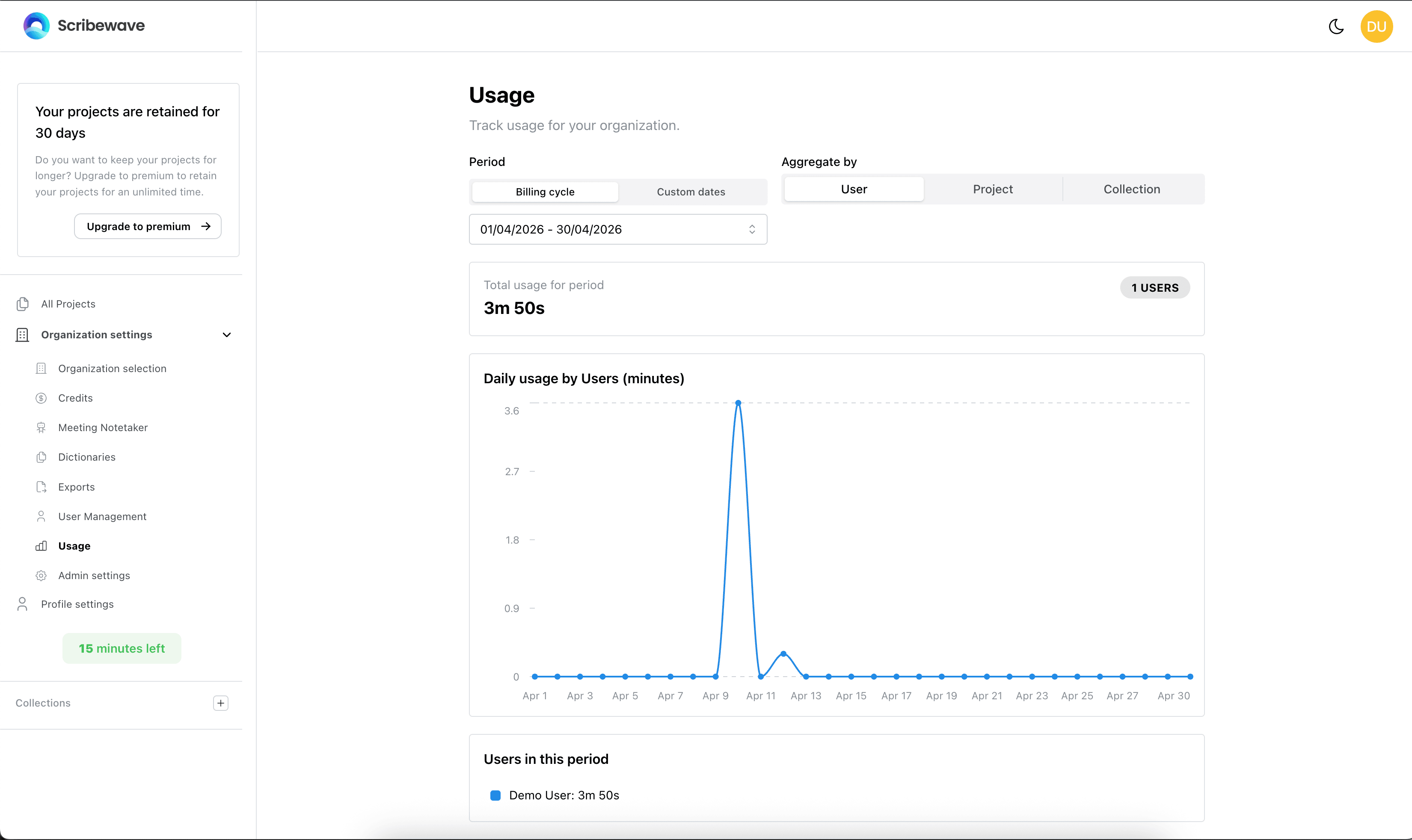Screen dimensions: 1412x840
Task: Click the DU user avatar
Action: tap(1376, 26)
